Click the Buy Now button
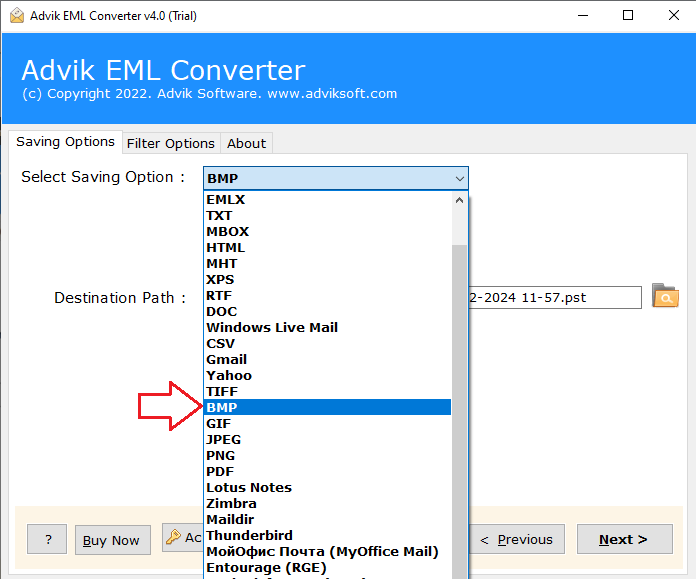This screenshot has height=579, width=696. (113, 540)
